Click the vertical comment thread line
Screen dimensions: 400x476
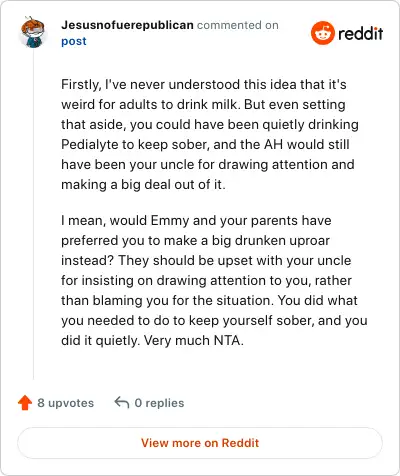tap(33, 213)
